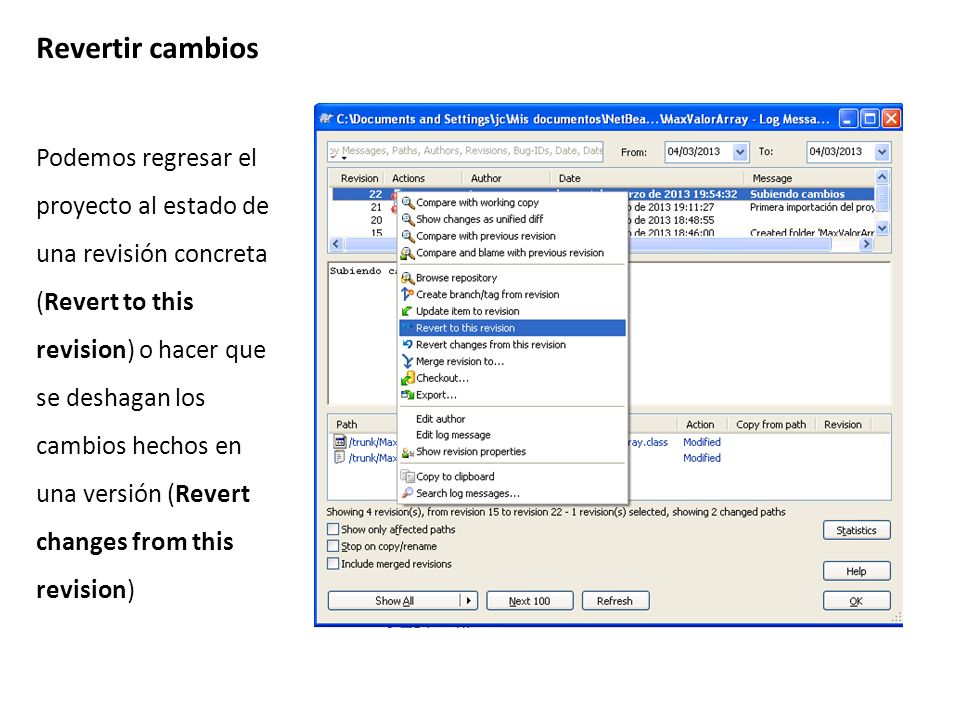The height and width of the screenshot is (720, 960).
Task: Select Revert to this revision
Action: click(512, 328)
